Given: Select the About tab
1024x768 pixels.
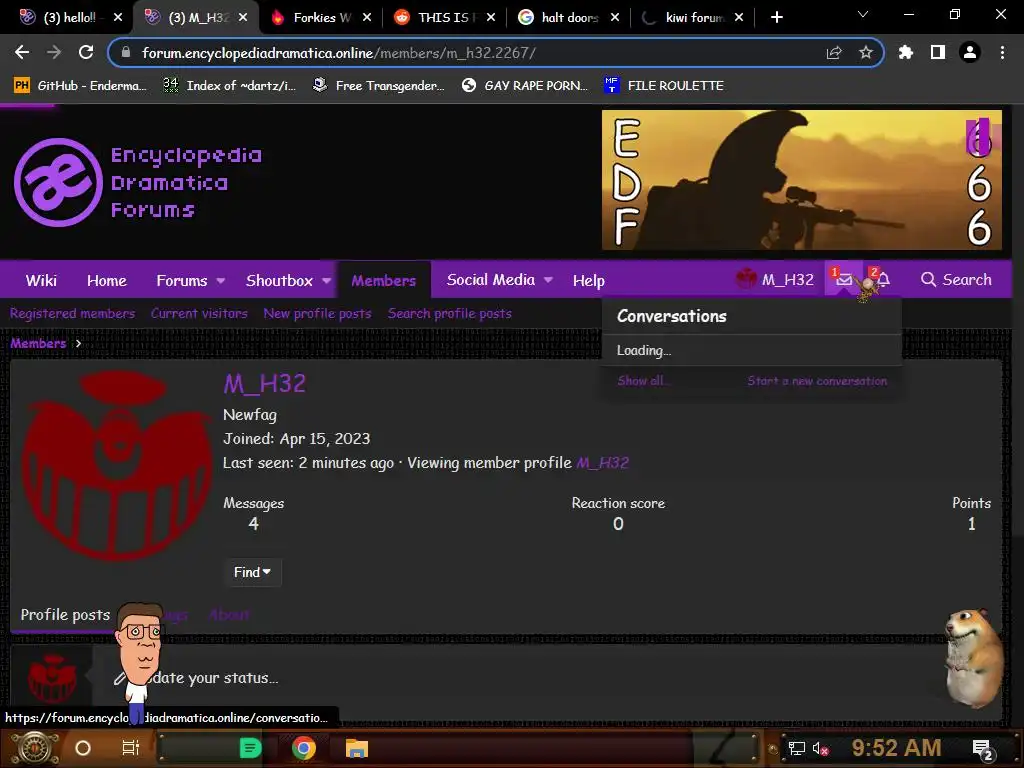Looking at the screenshot, I should [229, 615].
